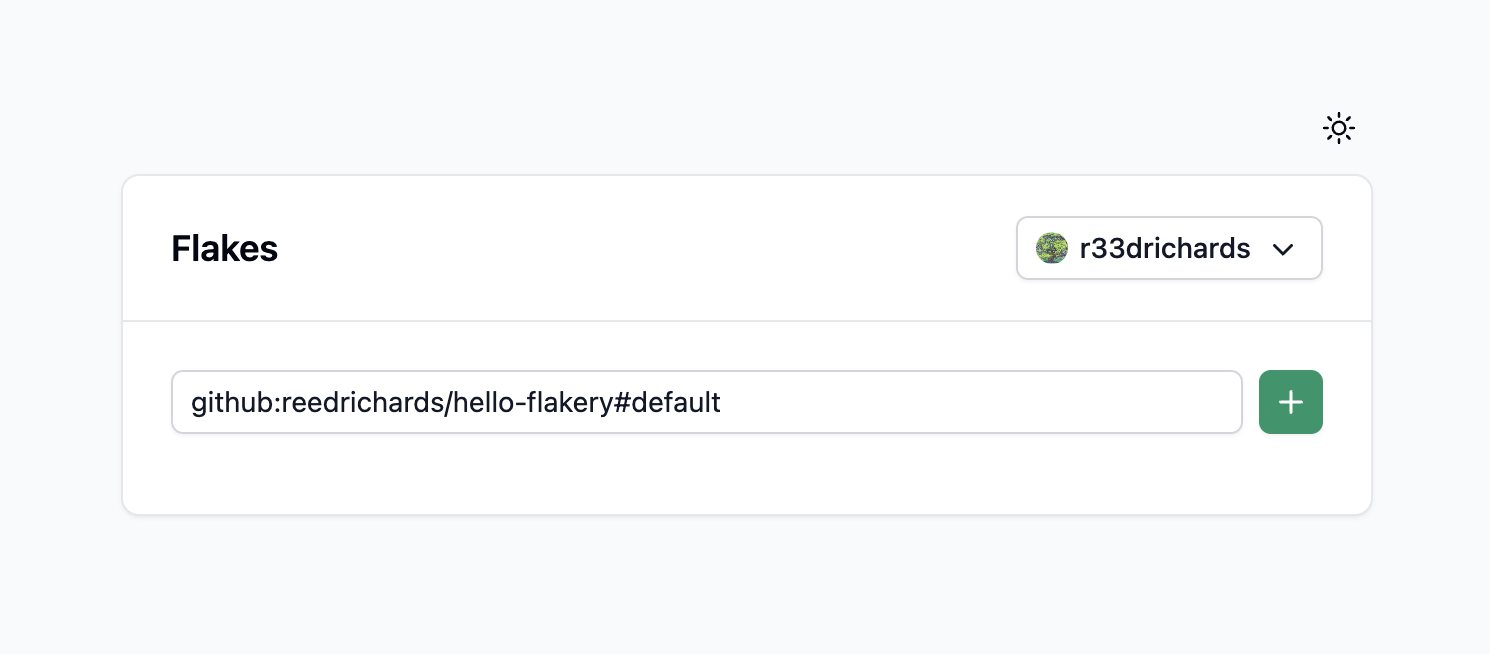Screen dimensions: 1490x654
Task: Click the chevron next to r33drichards
Action: coord(1283,249)
